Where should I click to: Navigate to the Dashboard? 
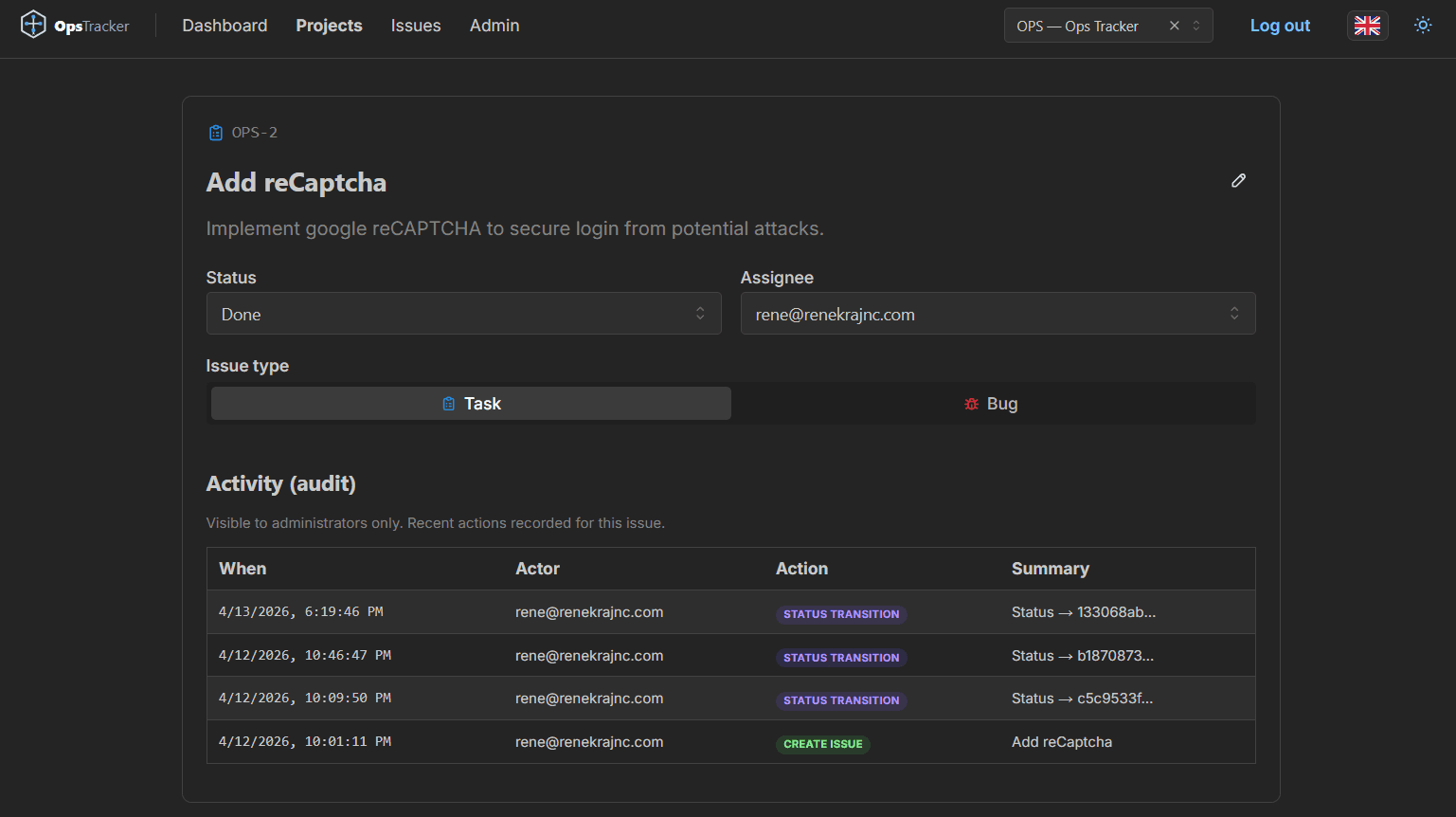click(224, 26)
